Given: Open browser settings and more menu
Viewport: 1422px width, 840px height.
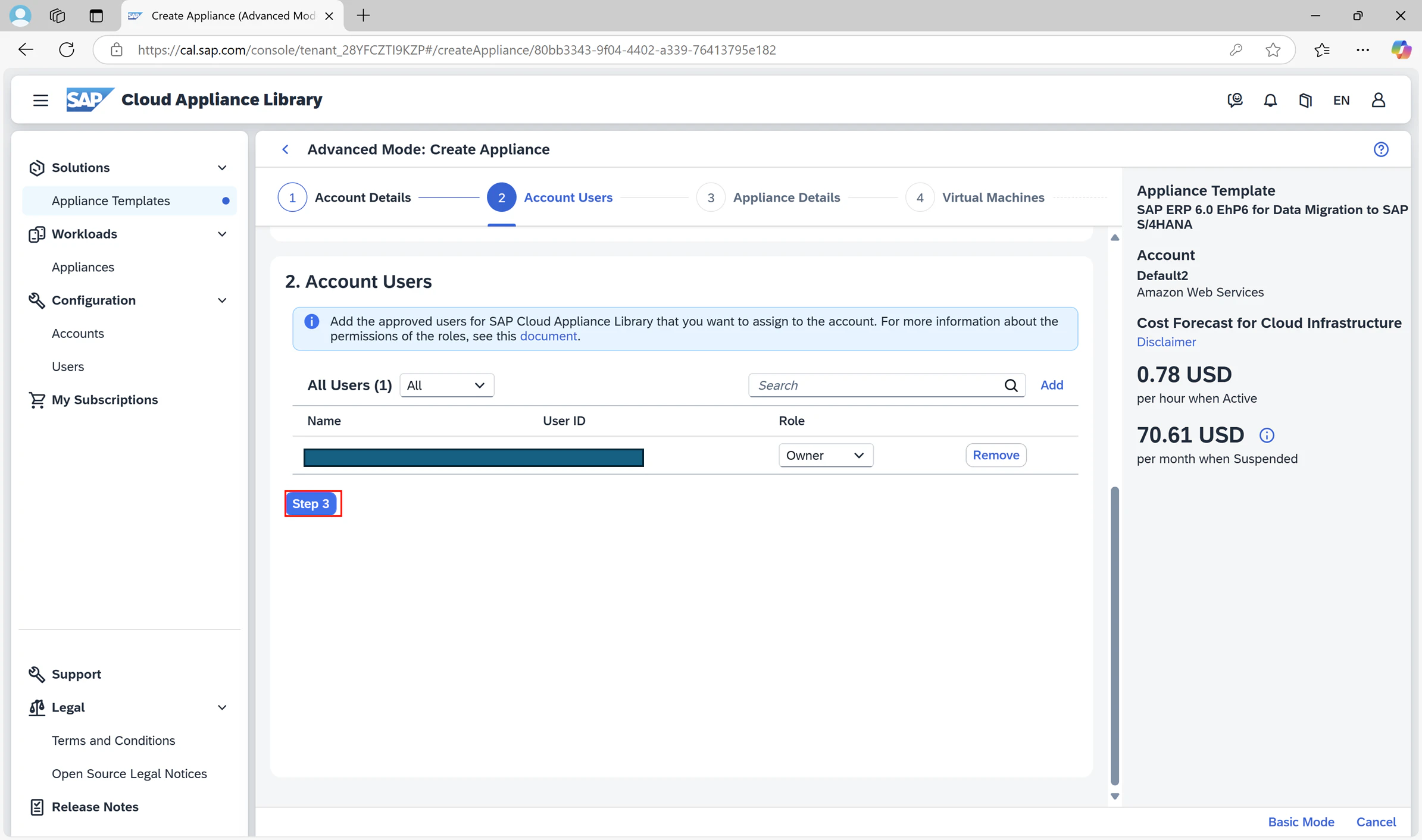Looking at the screenshot, I should click(1362, 50).
